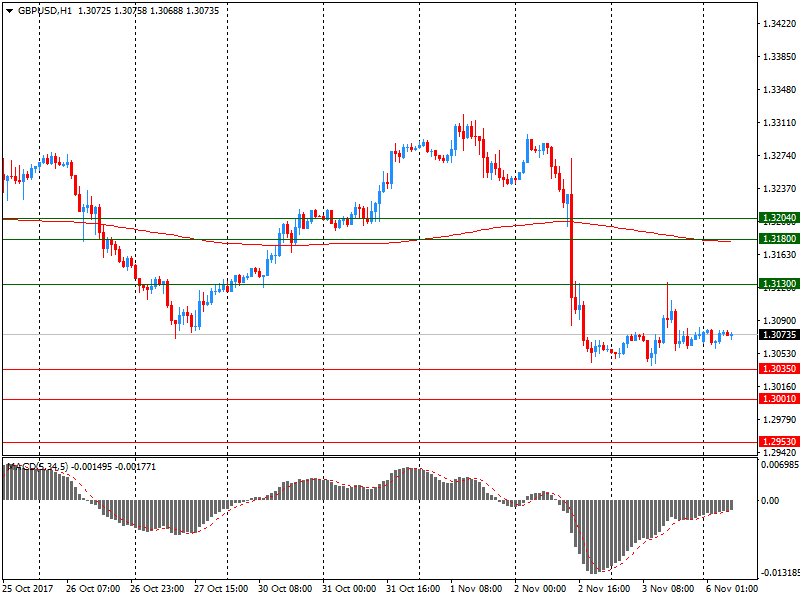The width and height of the screenshot is (800, 600).
Task: Select the 1.34220 price scale value
Action: click(780, 23)
